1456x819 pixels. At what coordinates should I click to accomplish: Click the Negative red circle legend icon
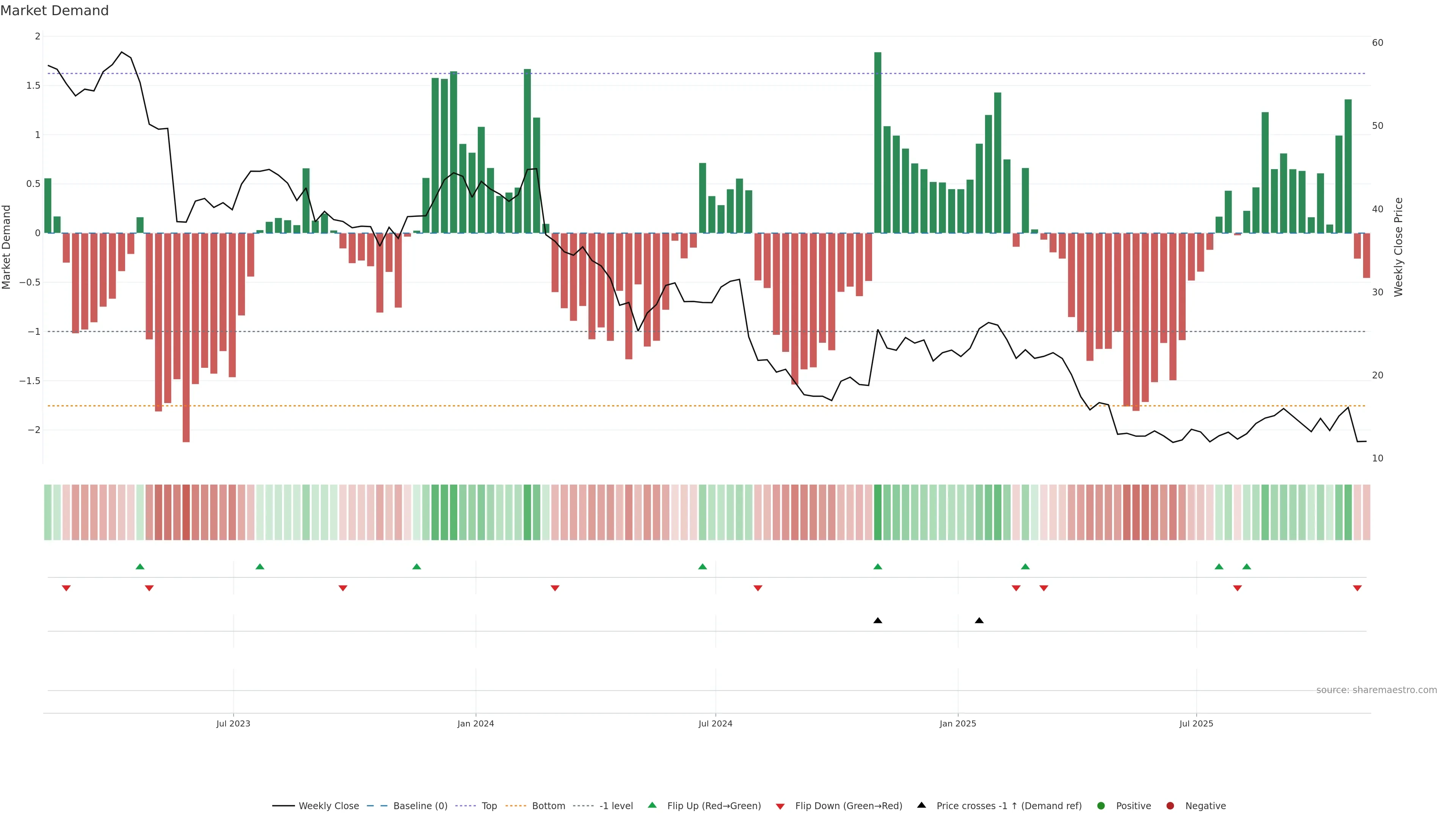click(x=1170, y=806)
